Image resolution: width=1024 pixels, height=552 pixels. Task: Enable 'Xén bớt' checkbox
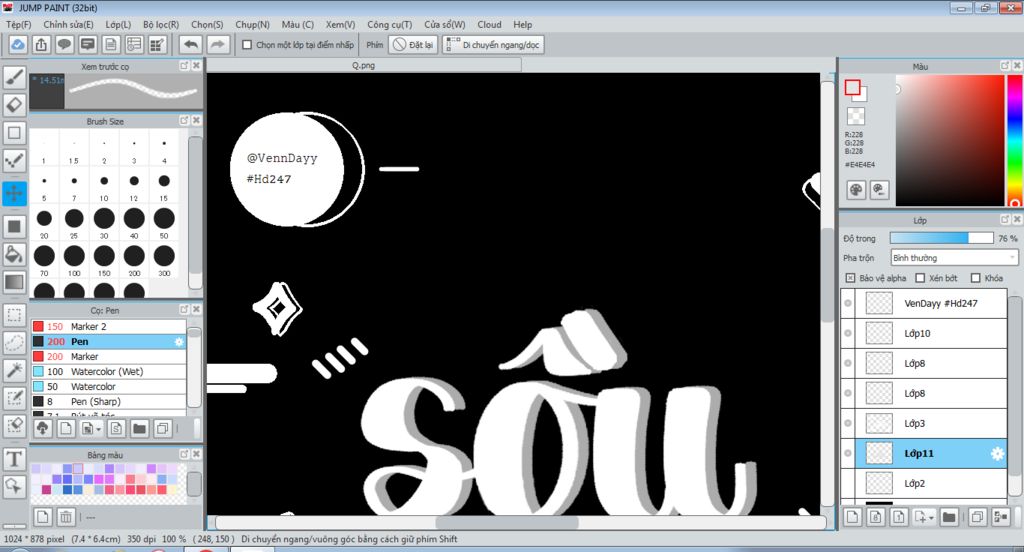[920, 278]
